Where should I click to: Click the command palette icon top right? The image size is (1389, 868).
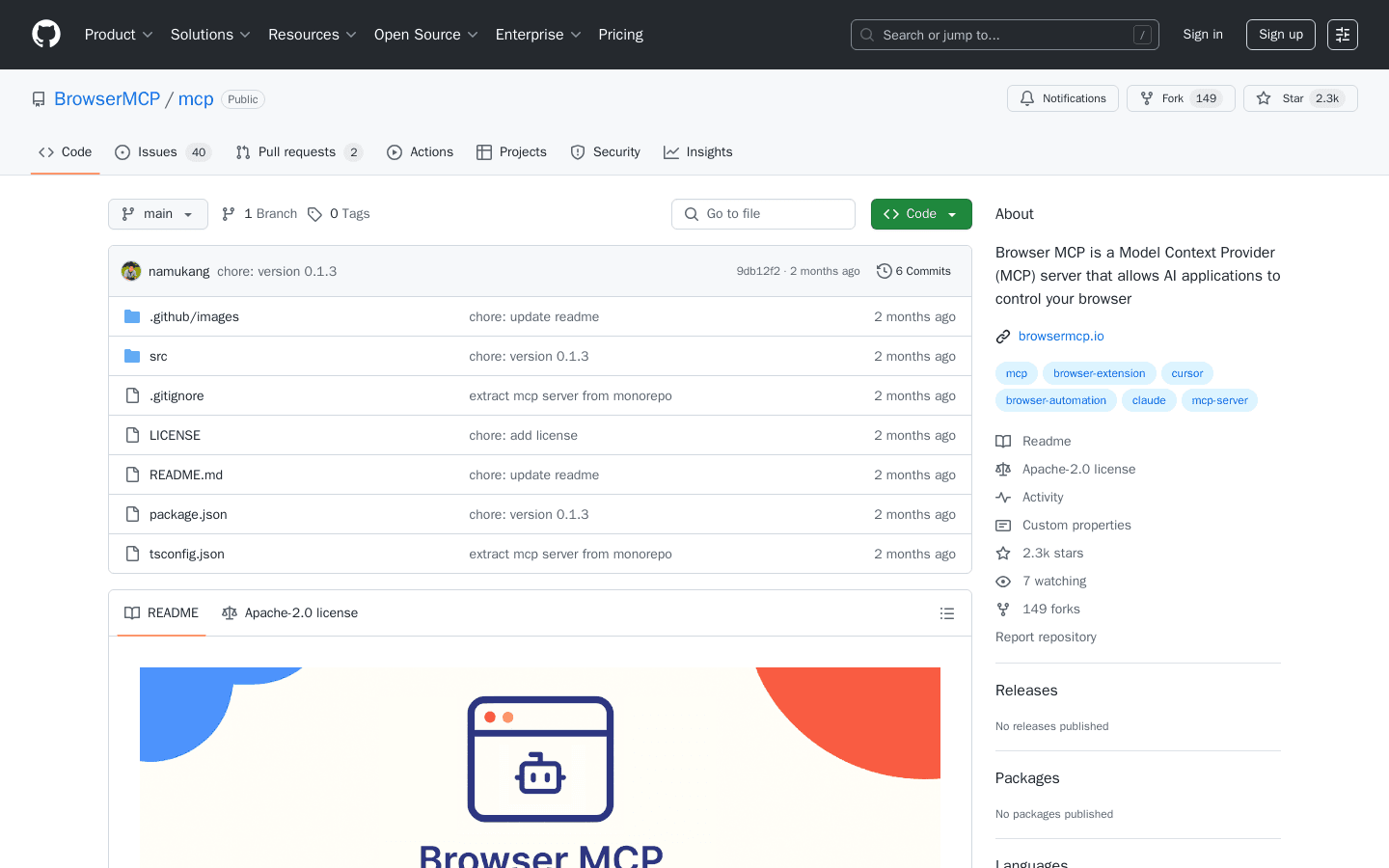[1342, 34]
